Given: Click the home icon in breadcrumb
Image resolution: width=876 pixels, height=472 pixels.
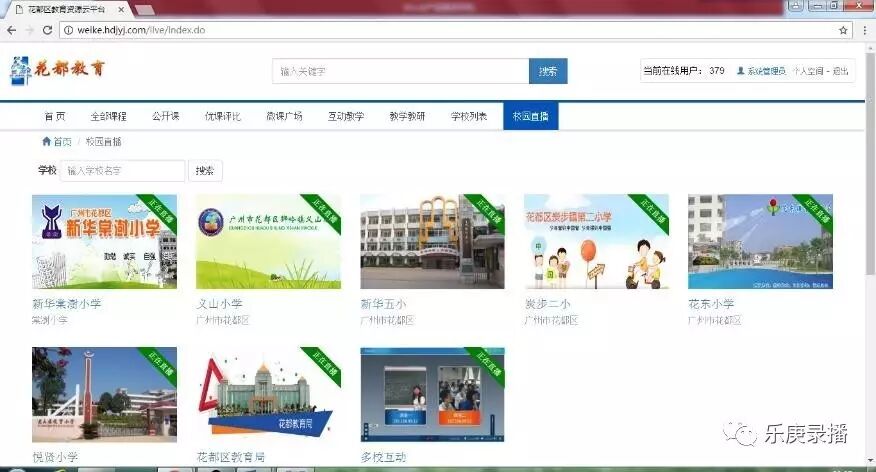Looking at the screenshot, I should coord(46,141).
